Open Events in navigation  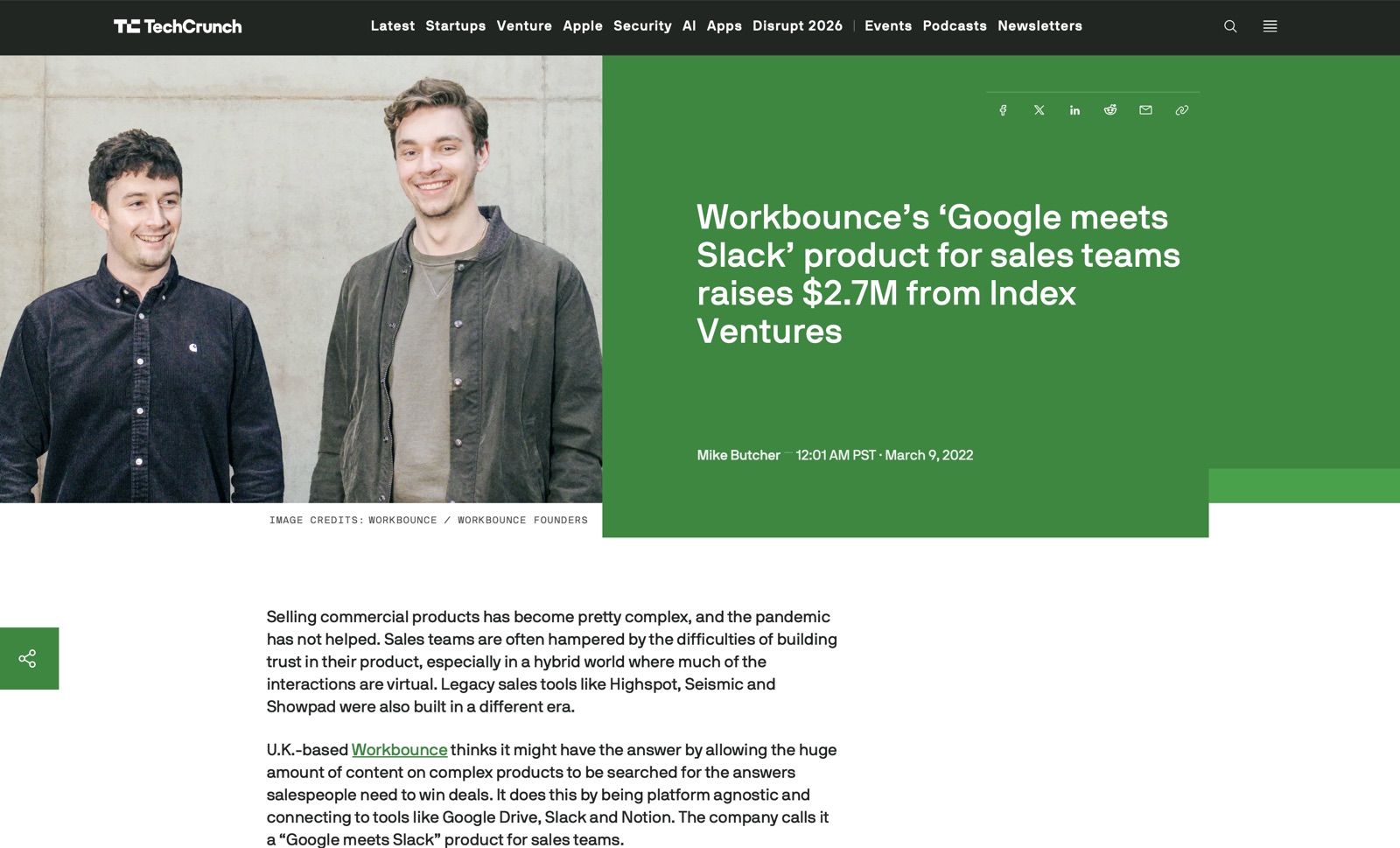[x=888, y=26]
